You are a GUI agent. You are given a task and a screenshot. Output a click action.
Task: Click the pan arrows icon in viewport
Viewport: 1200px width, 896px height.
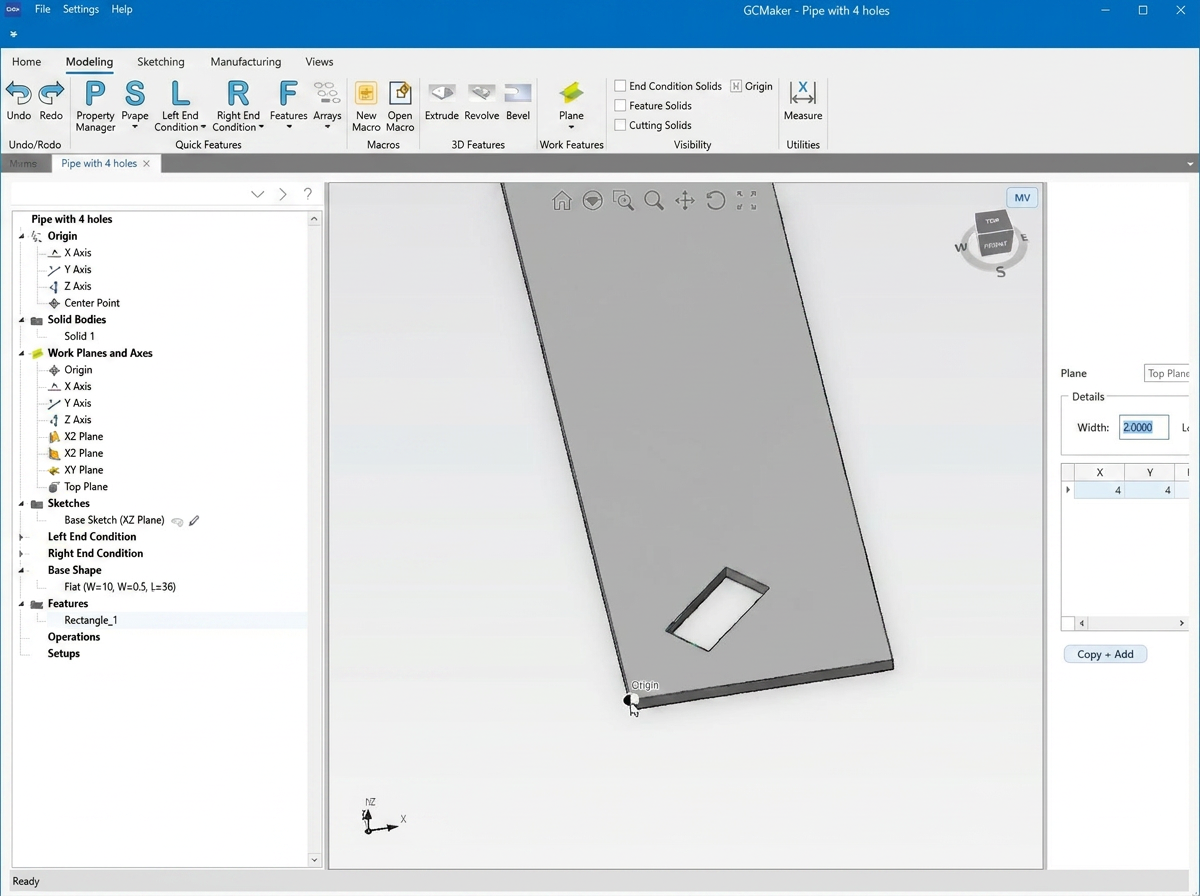point(685,201)
